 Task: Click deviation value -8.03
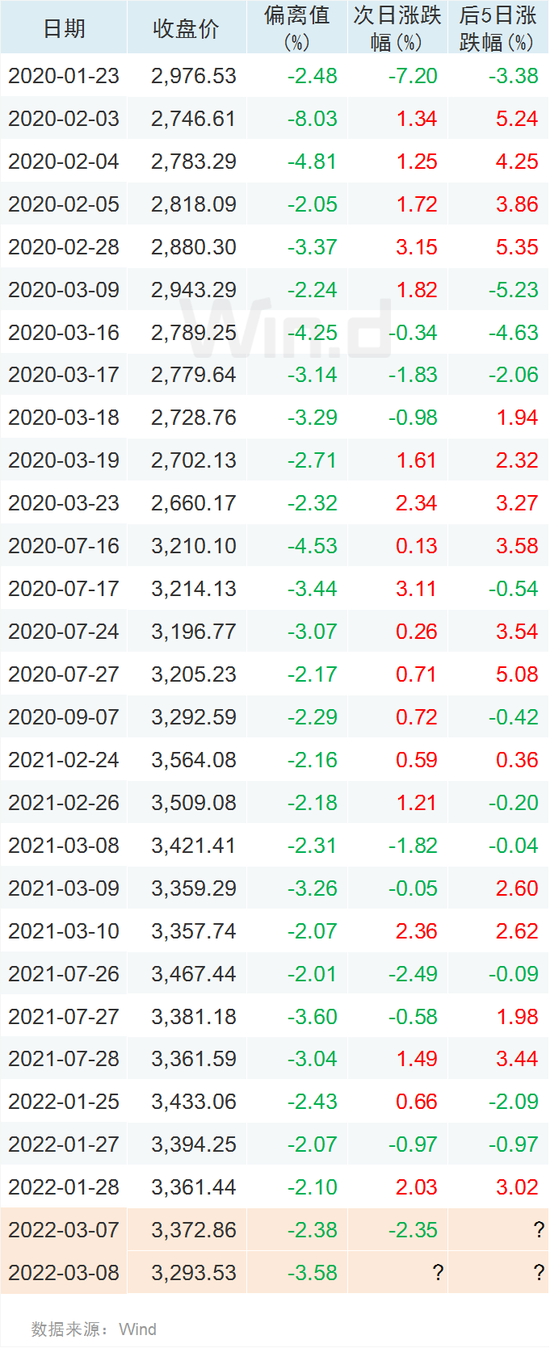click(x=312, y=119)
